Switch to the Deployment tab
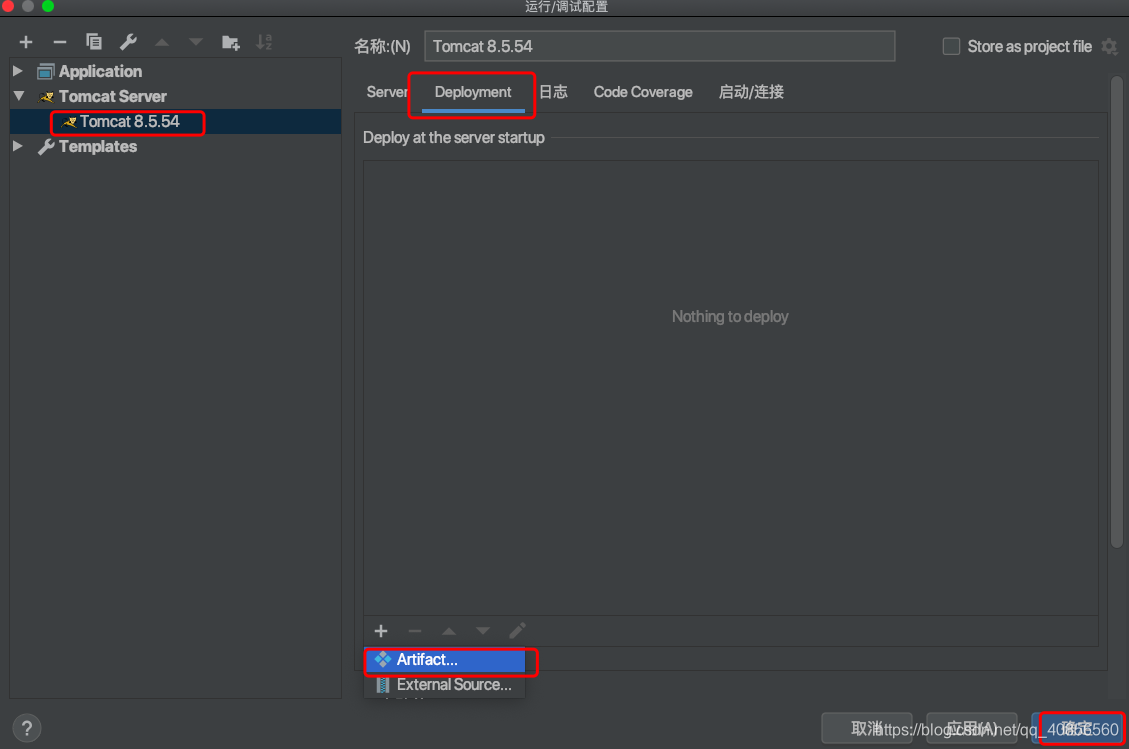1129x749 pixels. 473,92
